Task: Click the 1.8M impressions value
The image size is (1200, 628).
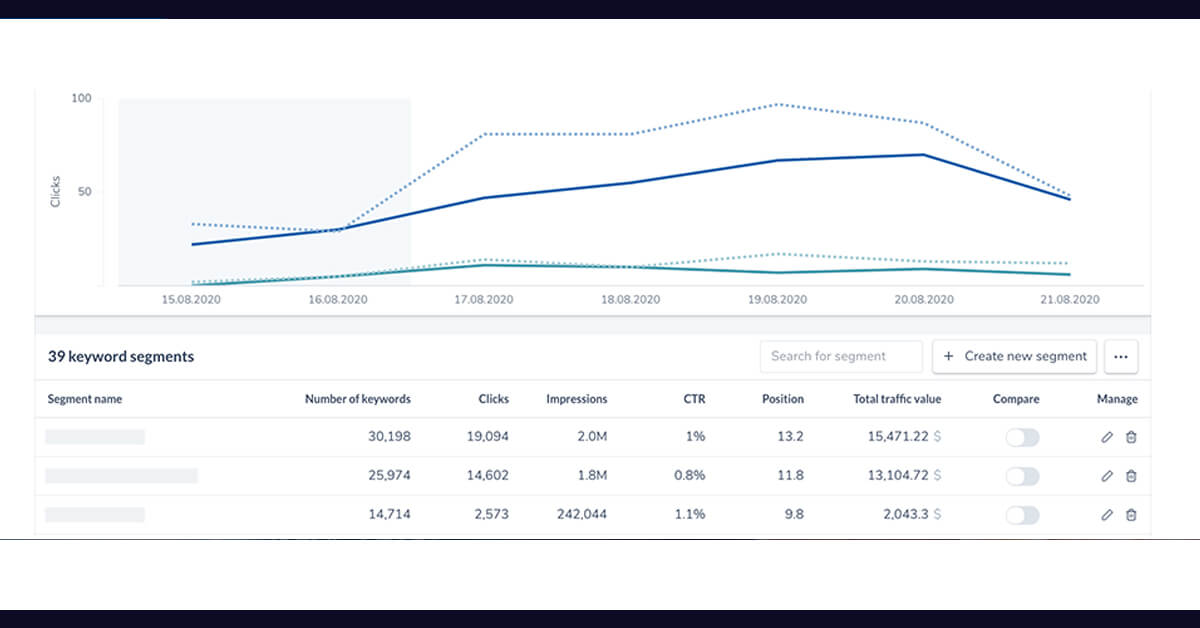Action: (x=592, y=476)
